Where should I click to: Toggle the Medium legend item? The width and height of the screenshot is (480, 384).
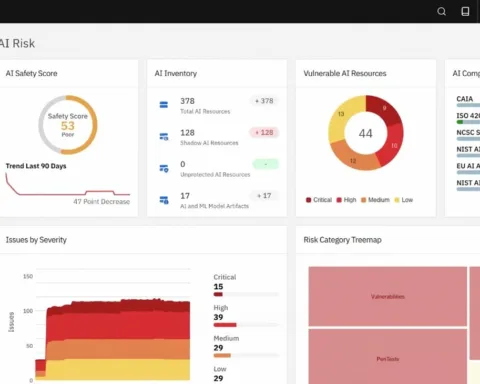(375, 200)
